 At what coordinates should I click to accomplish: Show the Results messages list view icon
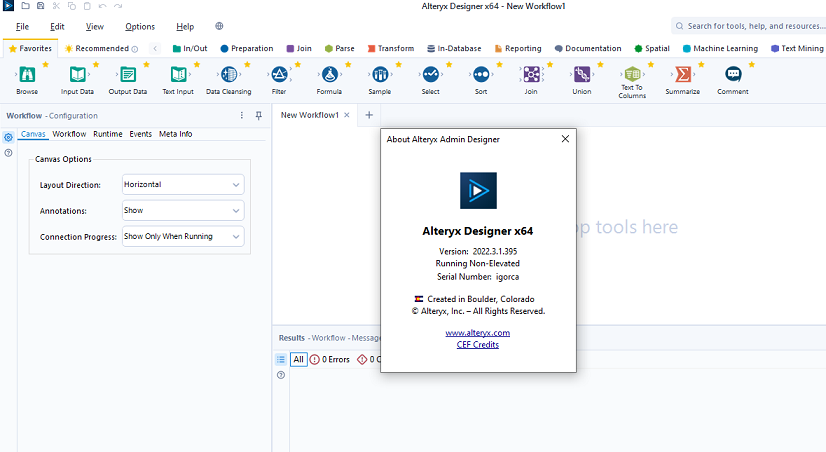click(281, 359)
